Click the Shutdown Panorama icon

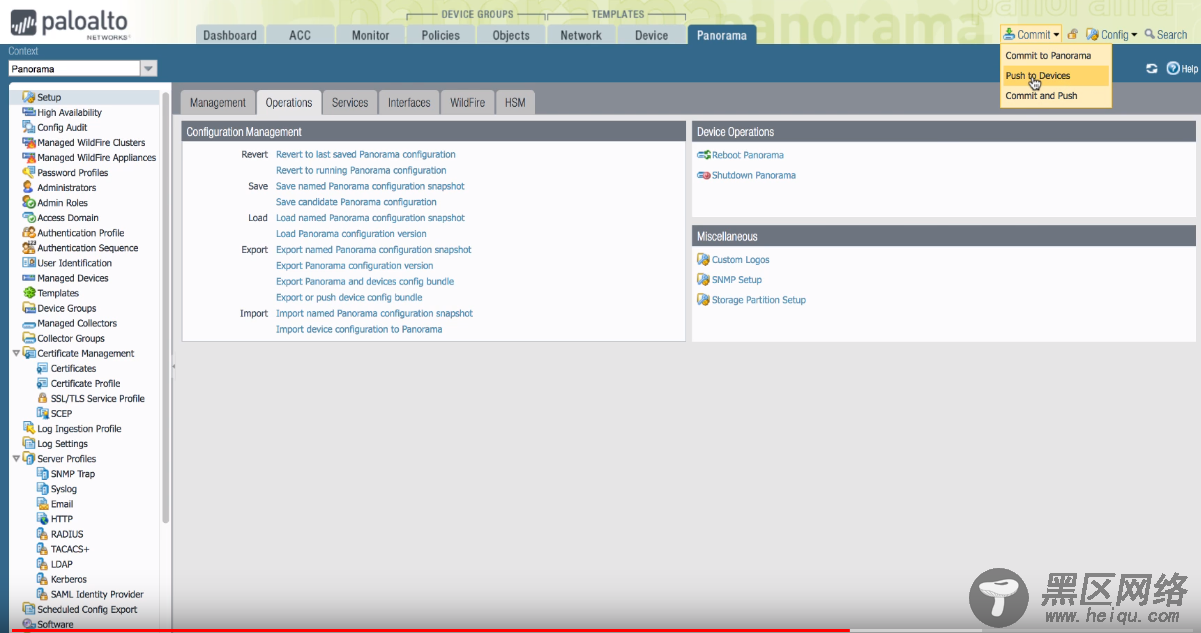point(703,175)
